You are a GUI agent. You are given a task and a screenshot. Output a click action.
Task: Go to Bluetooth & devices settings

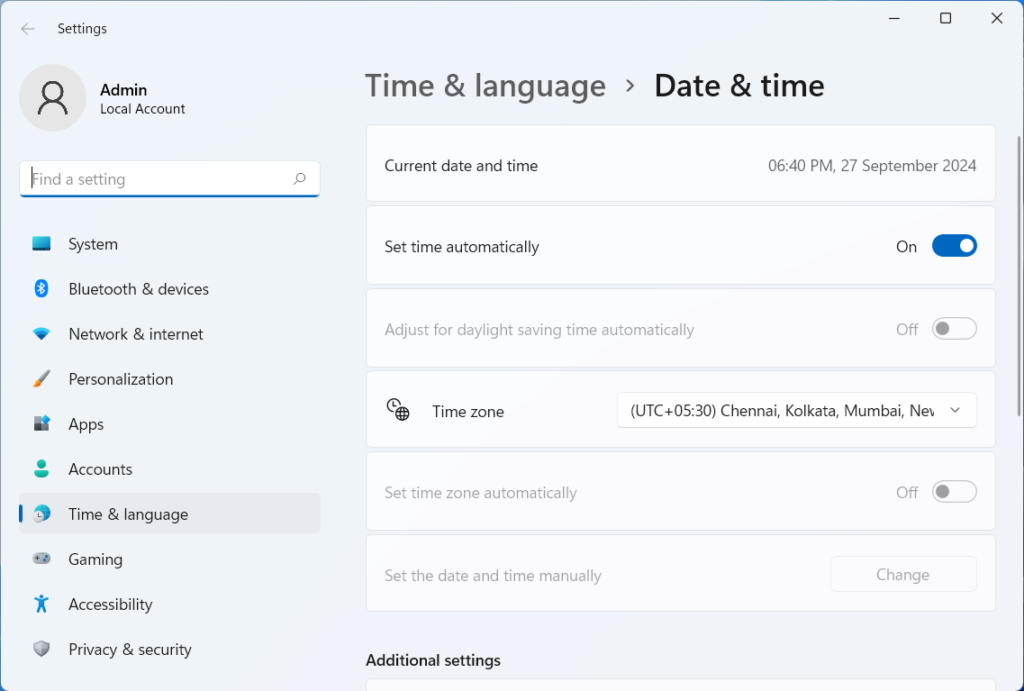pyautogui.click(x=170, y=289)
